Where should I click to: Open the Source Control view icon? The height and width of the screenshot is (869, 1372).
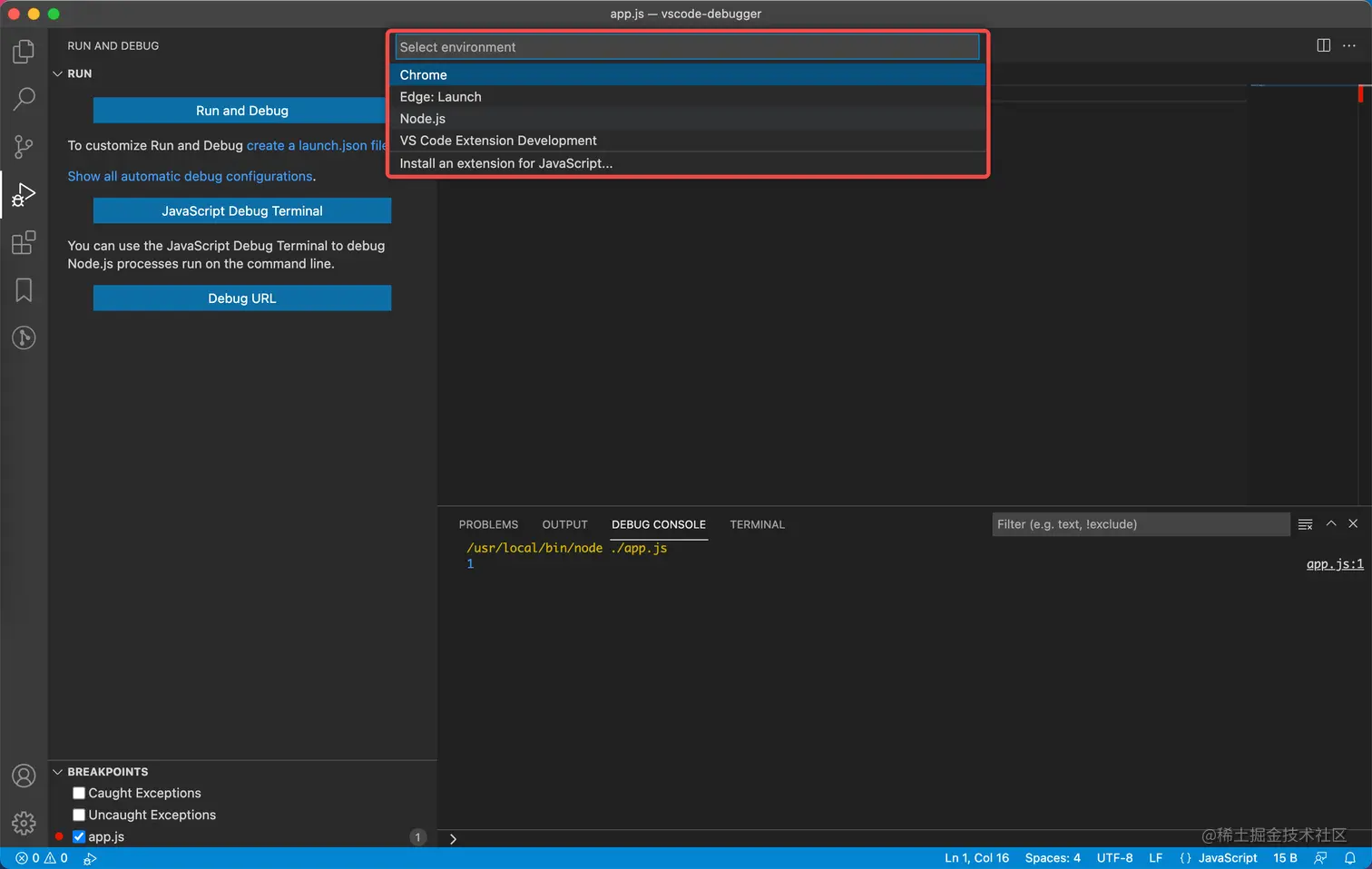point(24,146)
